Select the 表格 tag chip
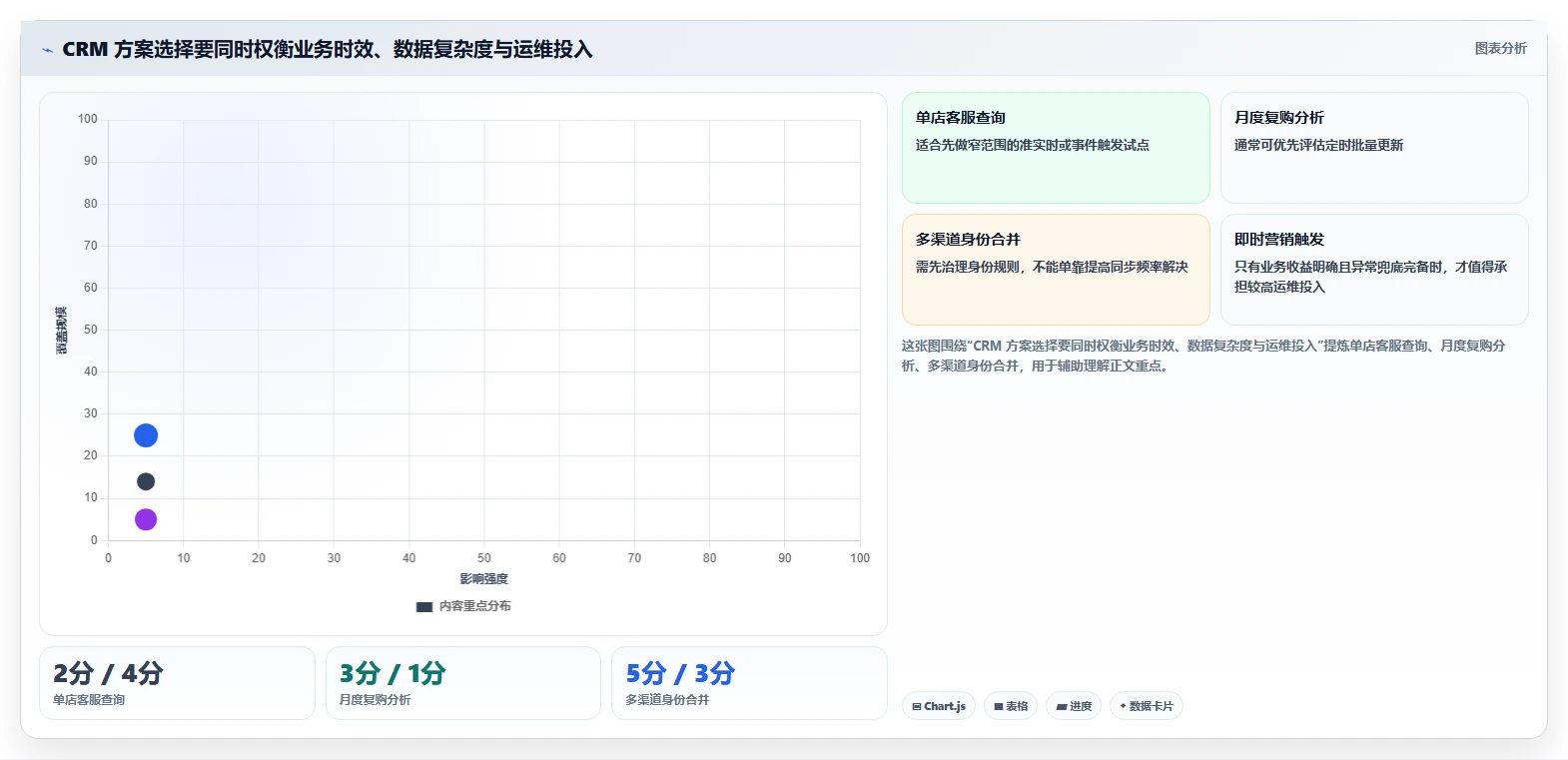This screenshot has width=1568, height=760. click(1011, 706)
